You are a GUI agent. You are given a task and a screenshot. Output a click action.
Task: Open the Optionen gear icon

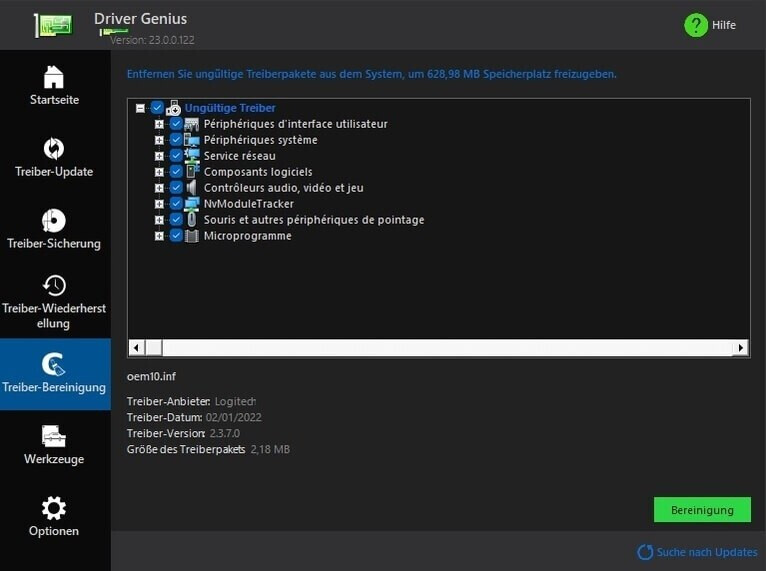click(x=54, y=508)
